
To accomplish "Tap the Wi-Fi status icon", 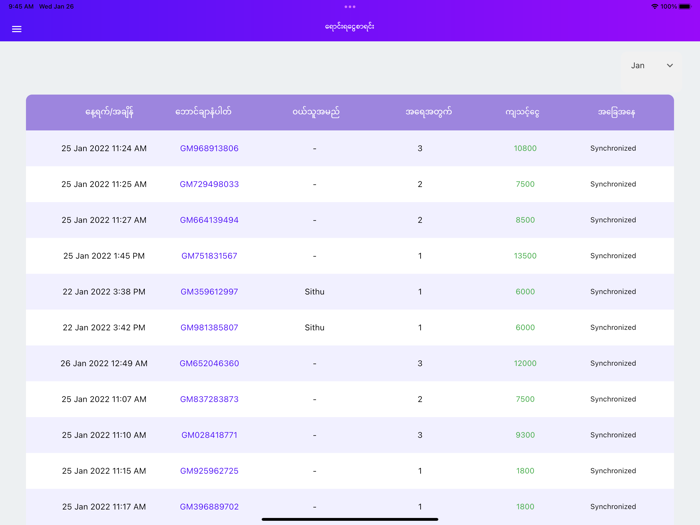I will [x=654, y=7].
